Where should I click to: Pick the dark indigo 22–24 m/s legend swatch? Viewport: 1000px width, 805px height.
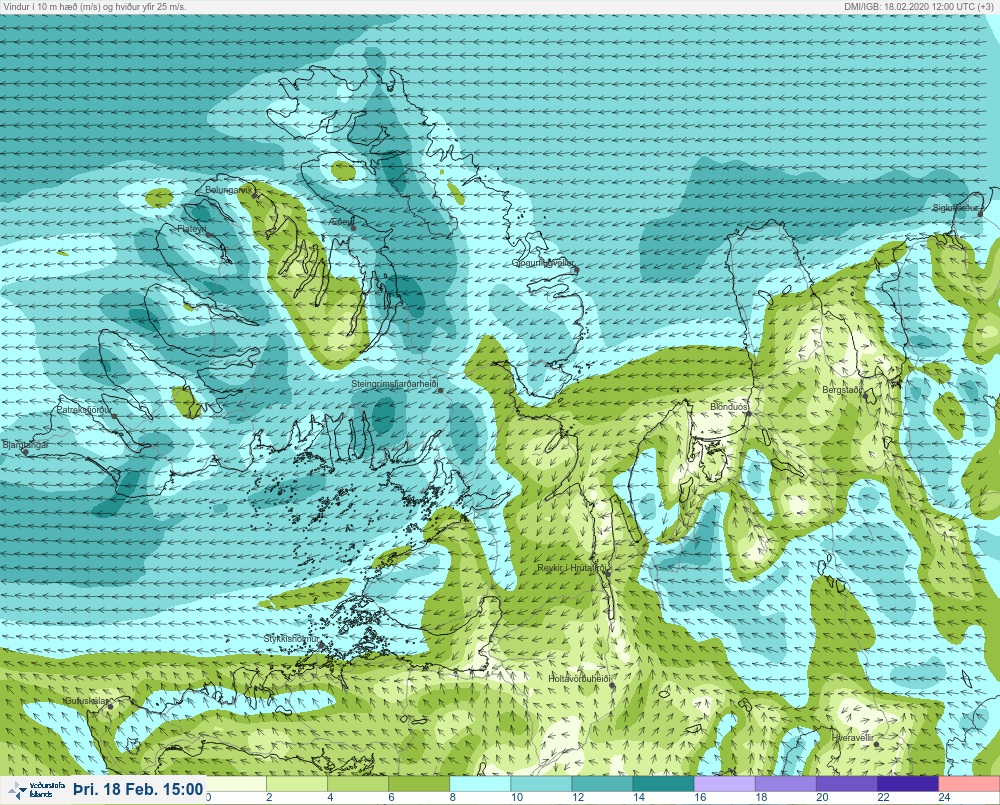pyautogui.click(x=908, y=783)
